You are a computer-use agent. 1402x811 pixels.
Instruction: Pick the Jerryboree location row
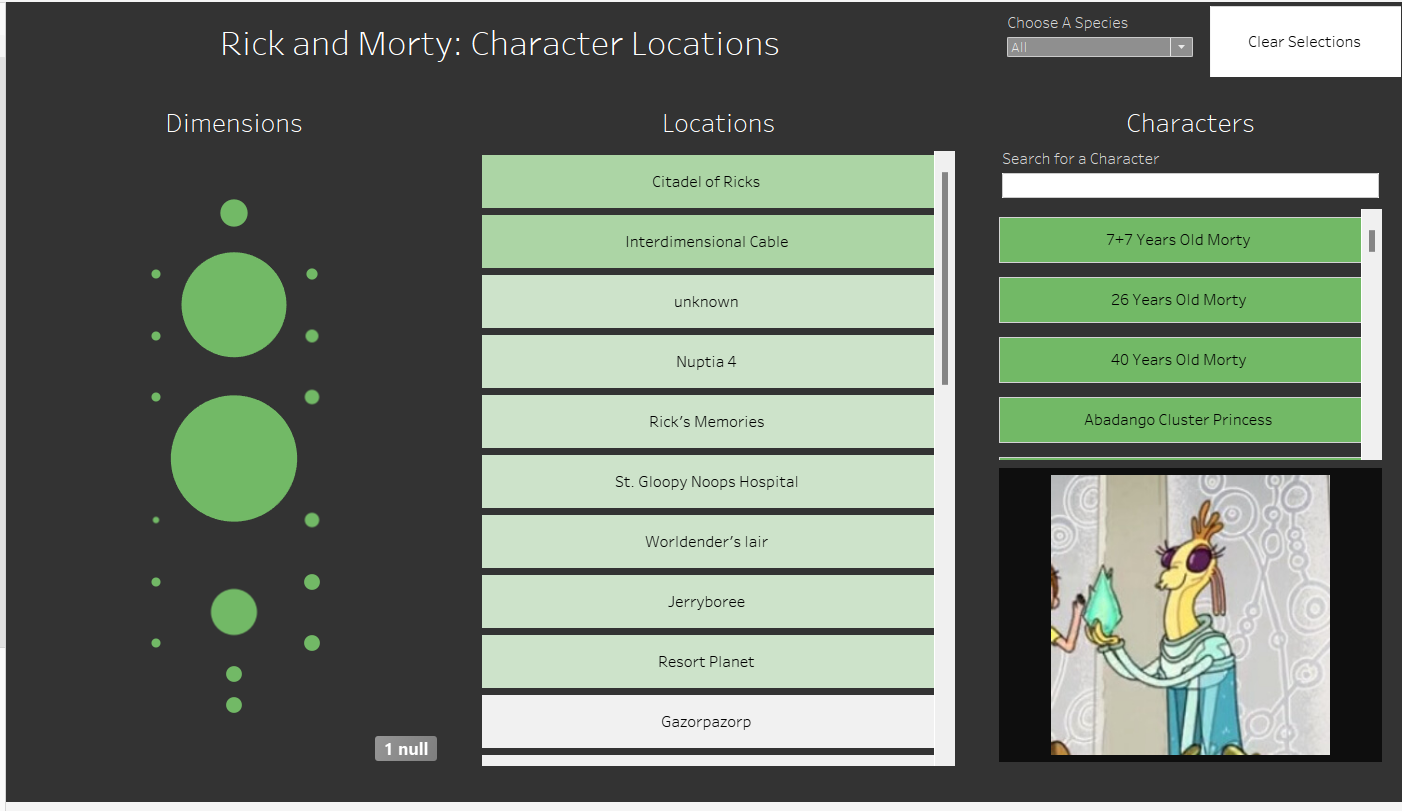pyautogui.click(x=708, y=602)
